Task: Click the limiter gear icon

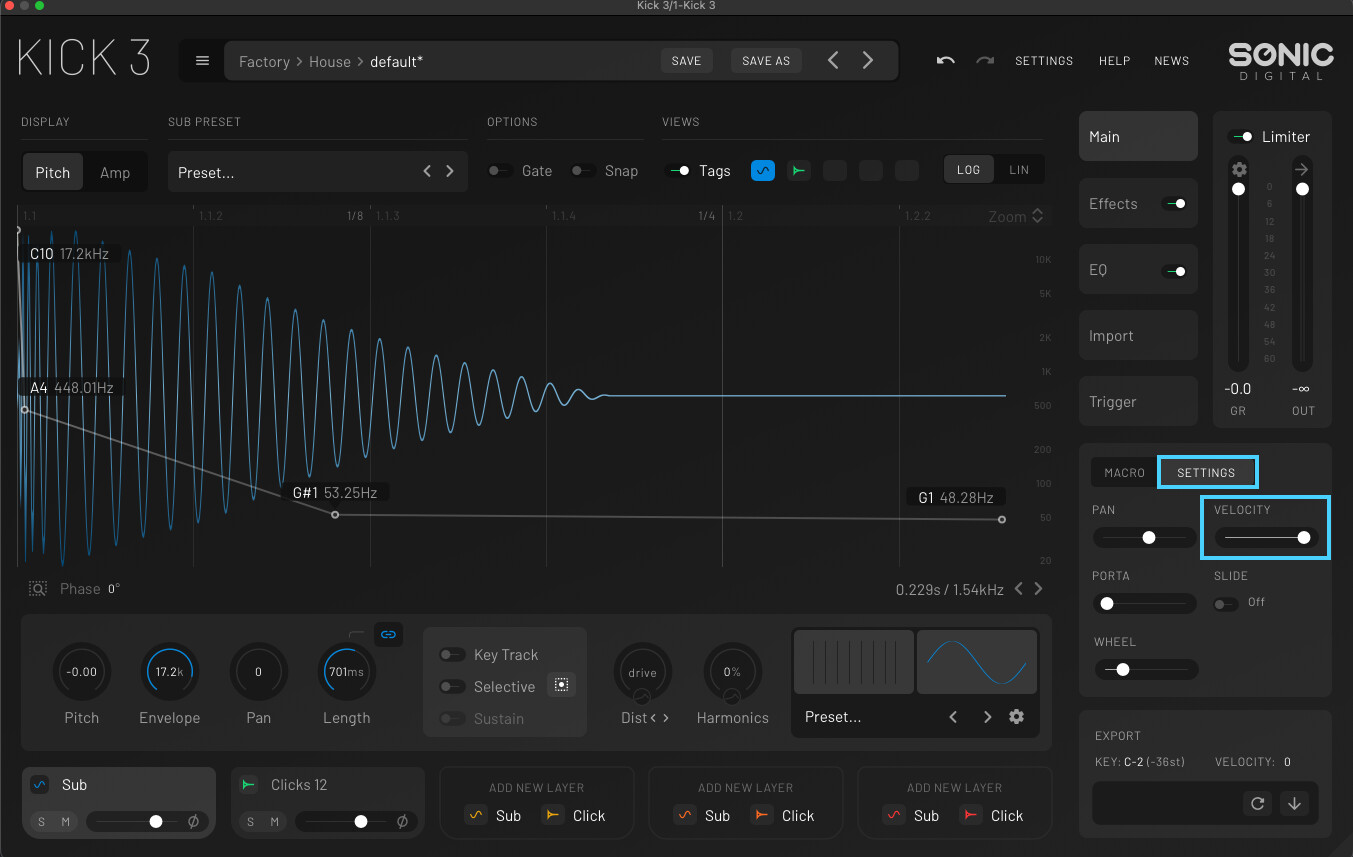Action: pyautogui.click(x=1239, y=169)
